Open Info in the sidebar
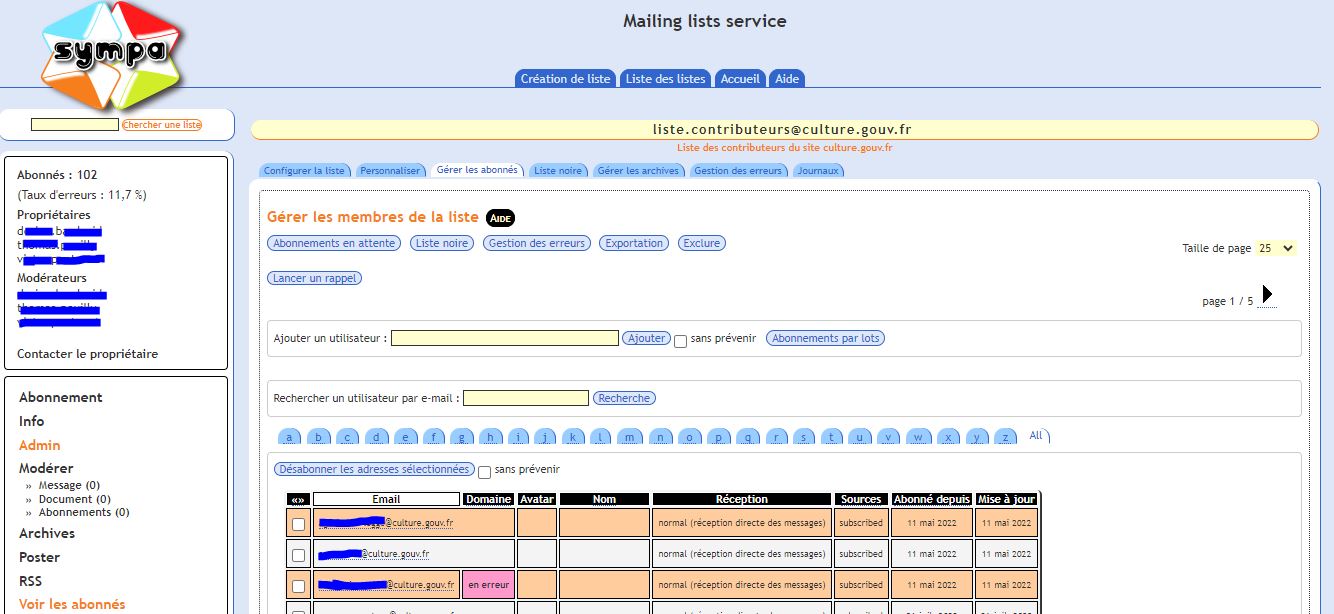1334x614 pixels. coord(32,421)
